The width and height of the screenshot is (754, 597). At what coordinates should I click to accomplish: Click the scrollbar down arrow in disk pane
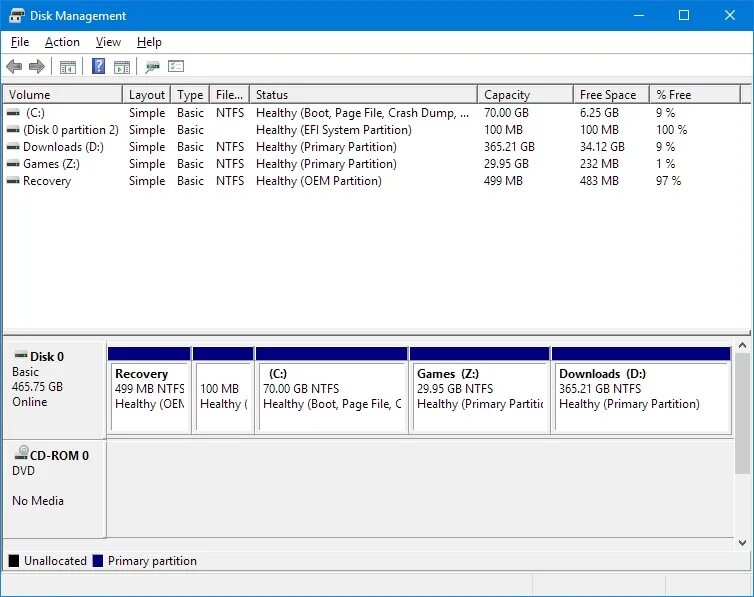(x=742, y=543)
